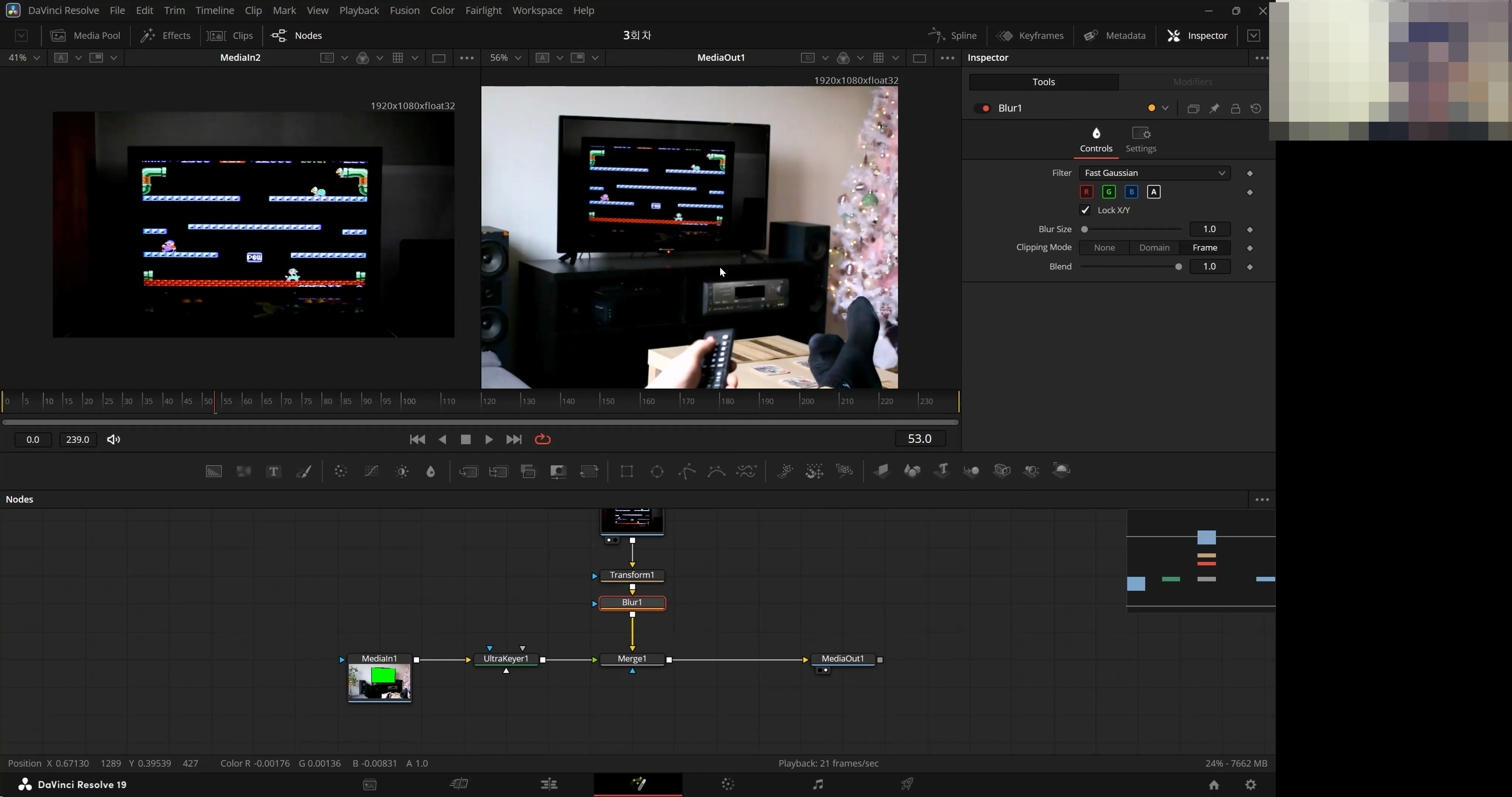
Task: Add a Color Corrector node from the toolbar
Action: pyautogui.click(x=341, y=471)
